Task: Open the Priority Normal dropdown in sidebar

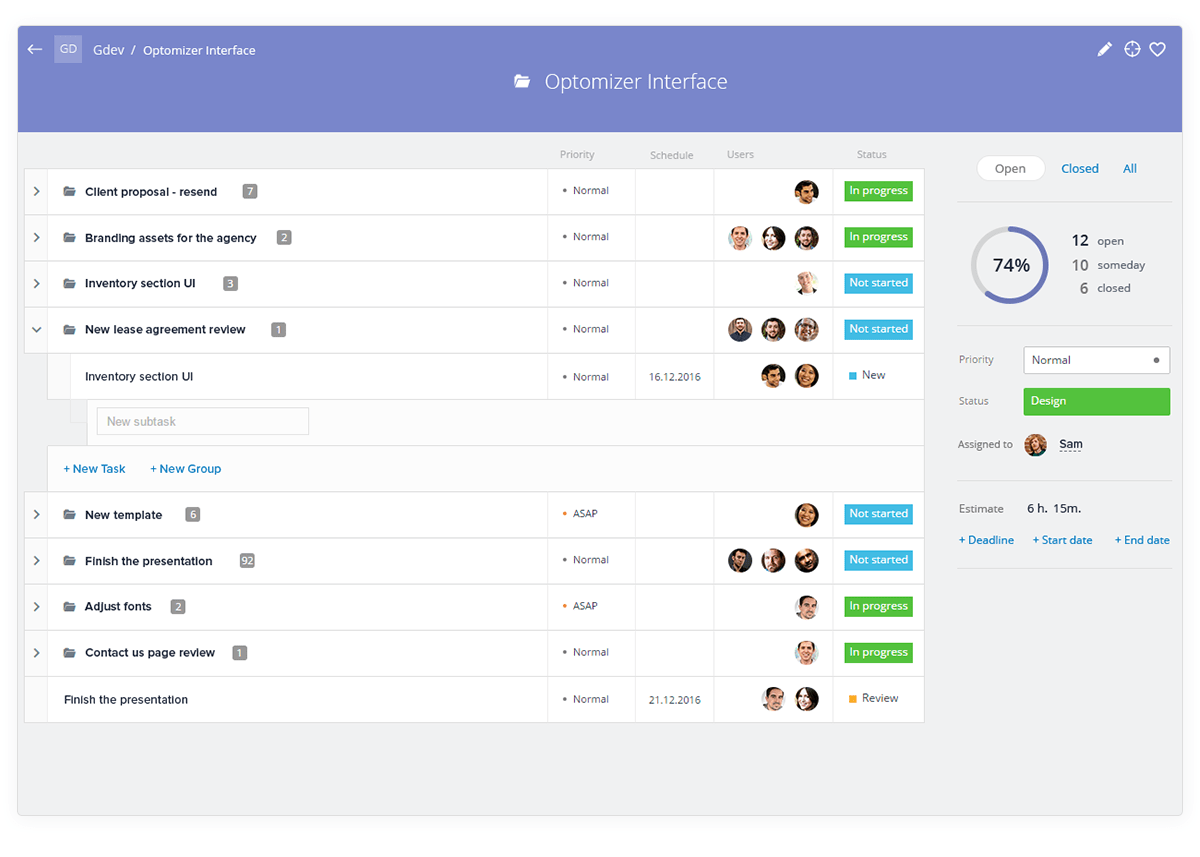Action: point(1096,360)
